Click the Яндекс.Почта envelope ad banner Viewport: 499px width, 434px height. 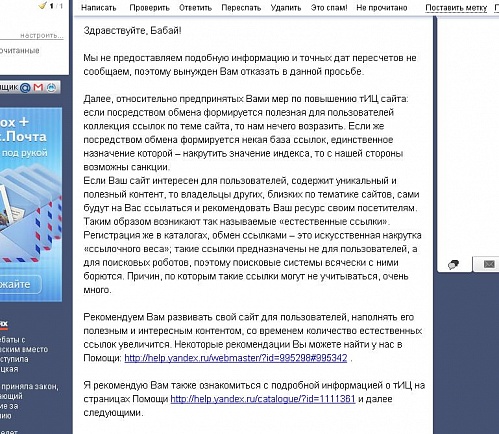[31, 204]
